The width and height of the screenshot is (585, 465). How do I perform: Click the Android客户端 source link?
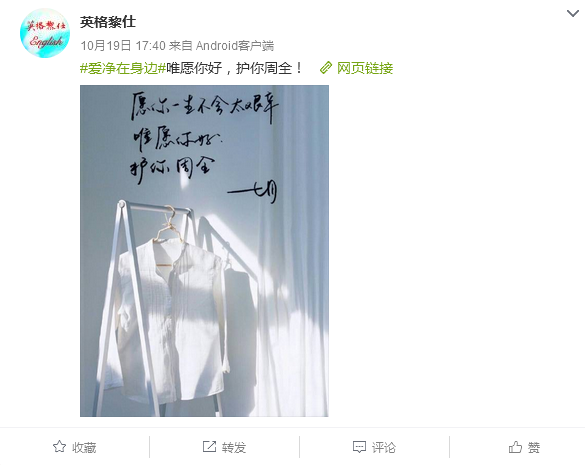coord(235,46)
